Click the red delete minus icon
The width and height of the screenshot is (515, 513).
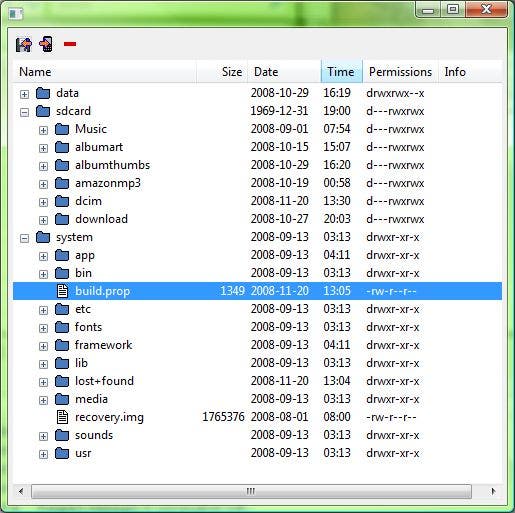pos(70,44)
